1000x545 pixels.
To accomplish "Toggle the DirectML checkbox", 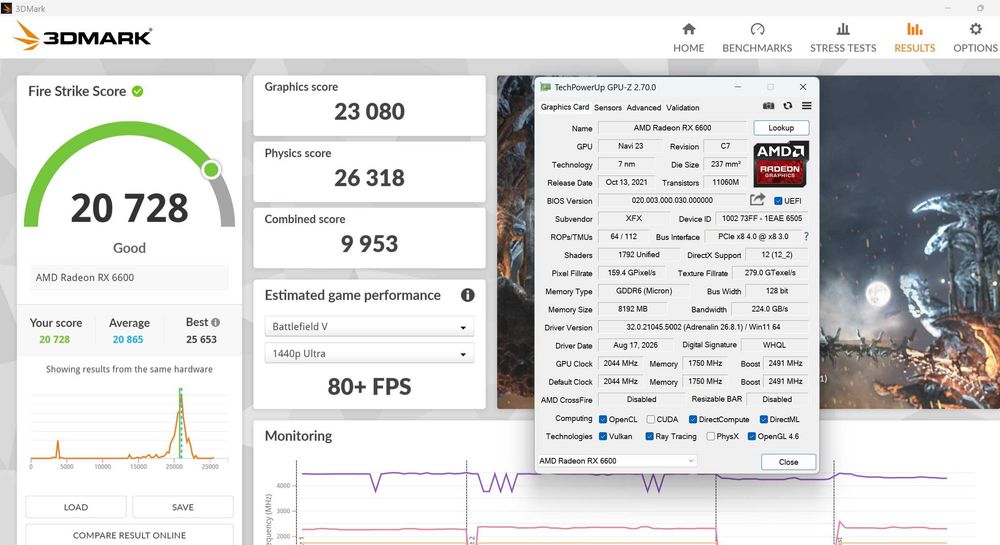I will [x=763, y=419].
